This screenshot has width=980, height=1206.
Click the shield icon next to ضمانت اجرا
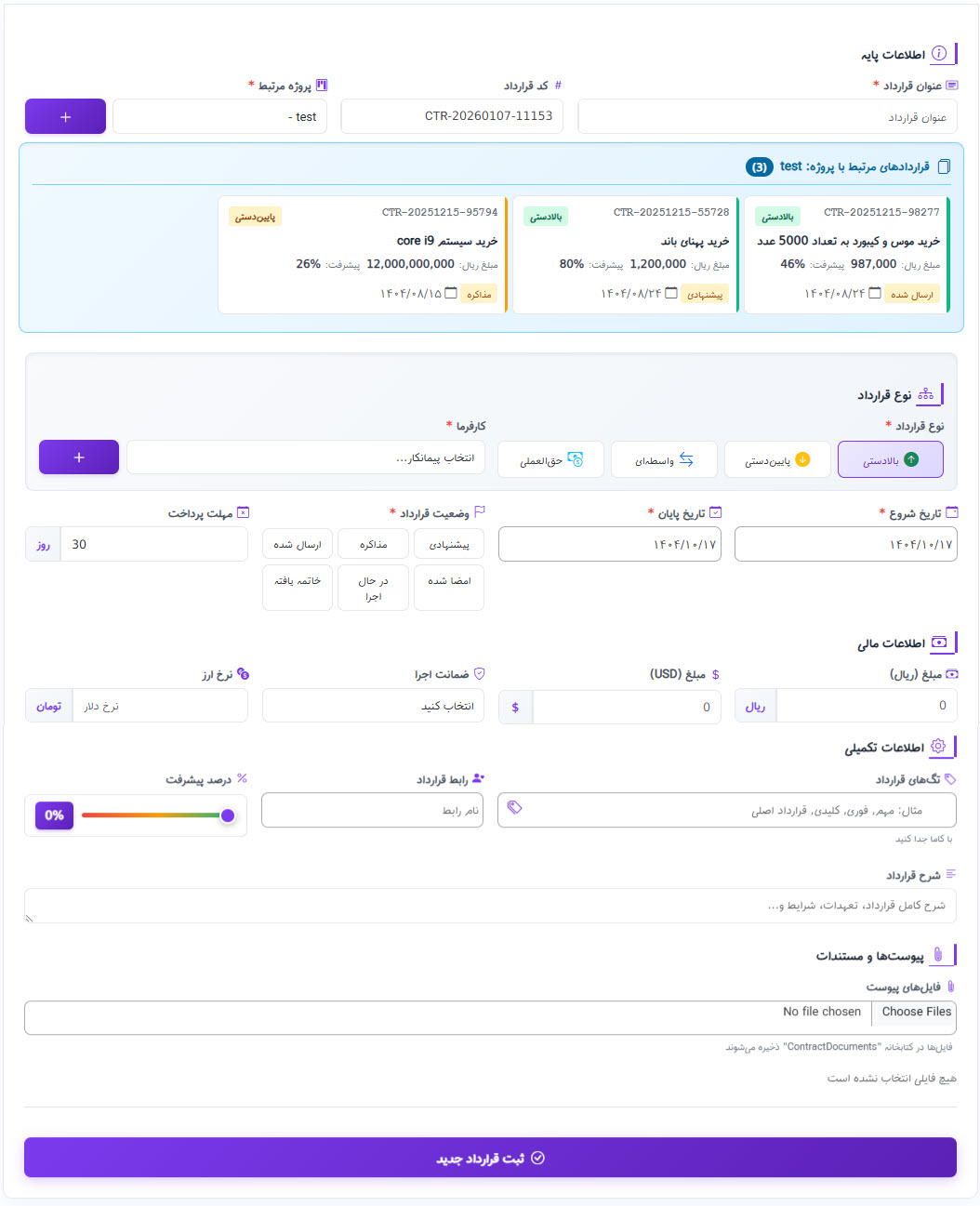click(478, 674)
